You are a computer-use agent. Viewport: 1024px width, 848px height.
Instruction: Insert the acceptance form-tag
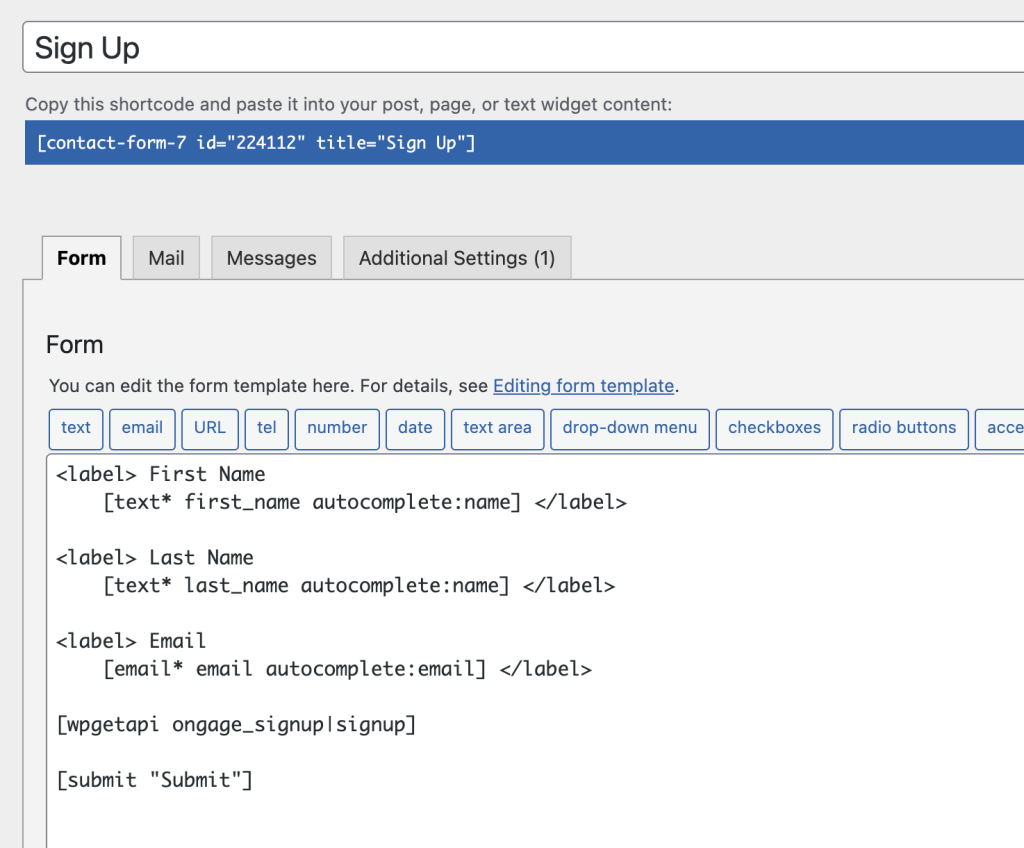coord(1005,428)
